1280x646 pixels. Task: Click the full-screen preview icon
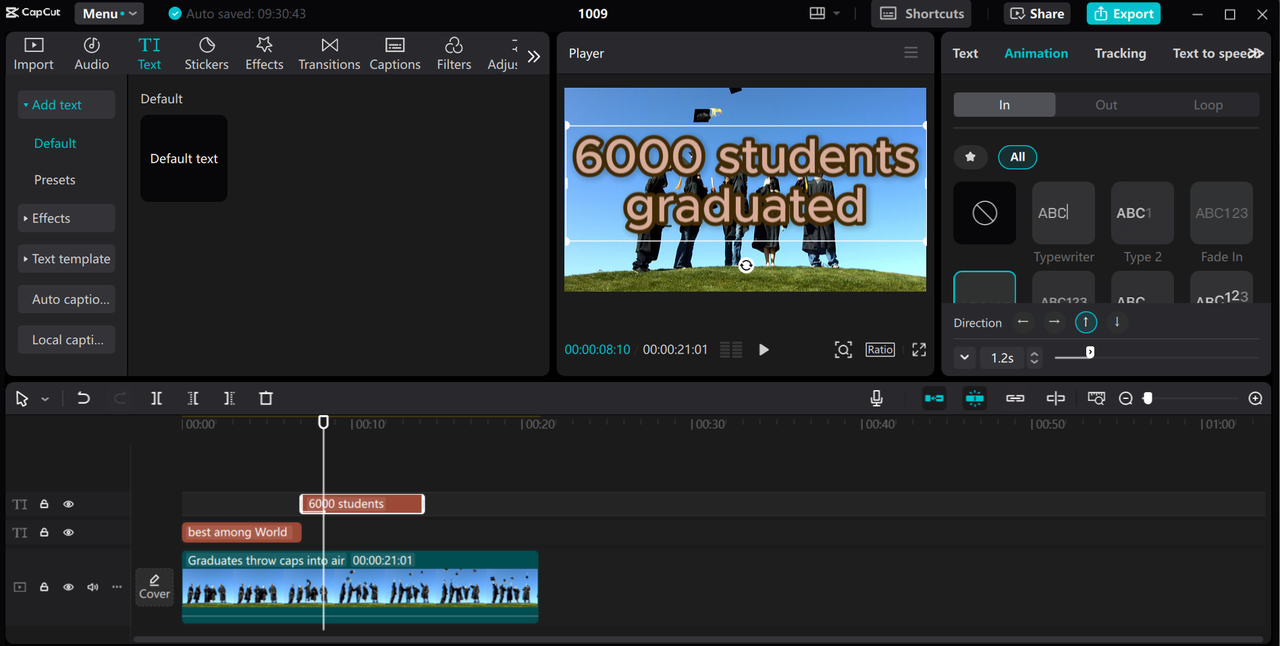[919, 349]
